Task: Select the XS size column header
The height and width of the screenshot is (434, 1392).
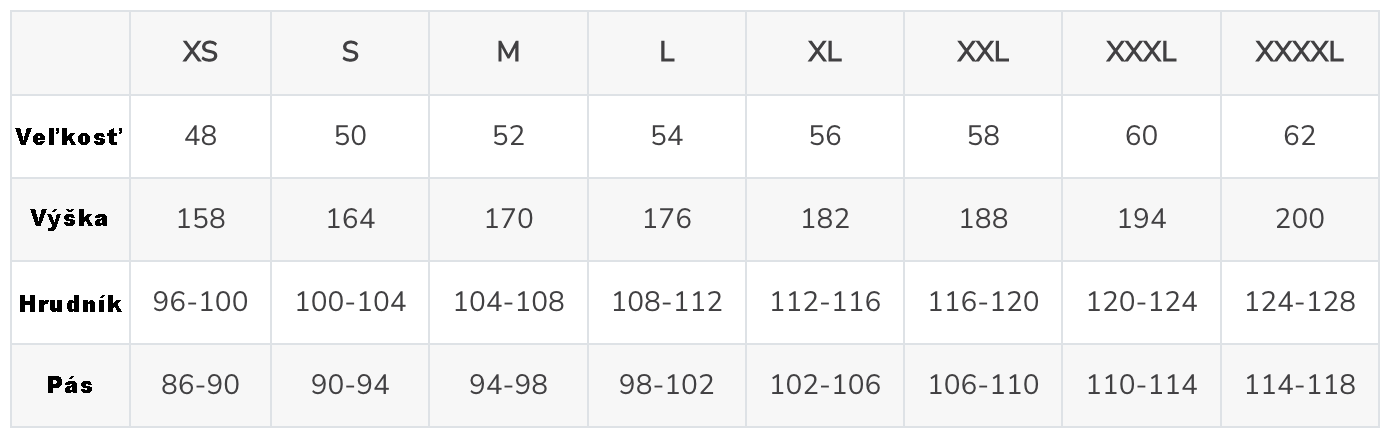Action: coord(201,53)
